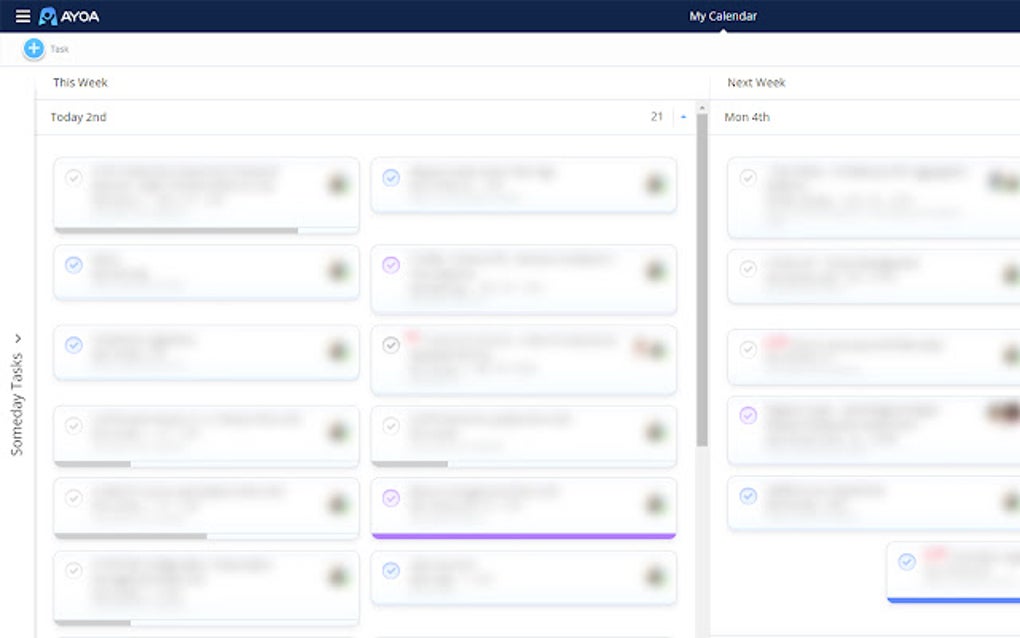This screenshot has height=638, width=1020.
Task: Collapse the Today 2nd task list
Action: (x=683, y=116)
